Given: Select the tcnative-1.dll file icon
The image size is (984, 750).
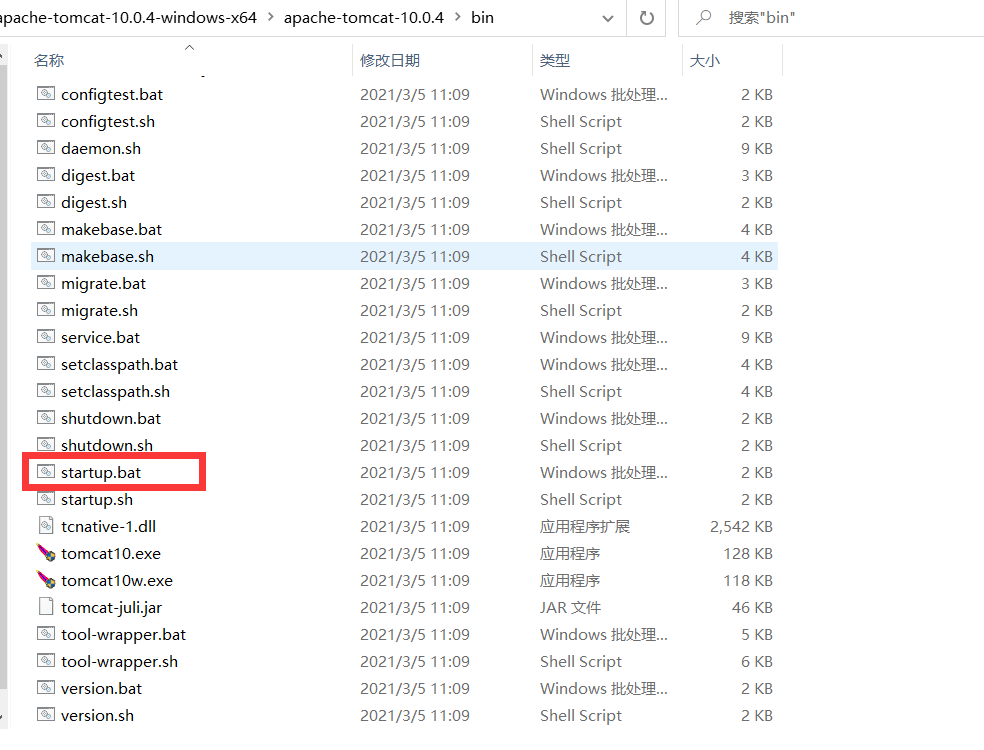Looking at the screenshot, I should point(46,526).
